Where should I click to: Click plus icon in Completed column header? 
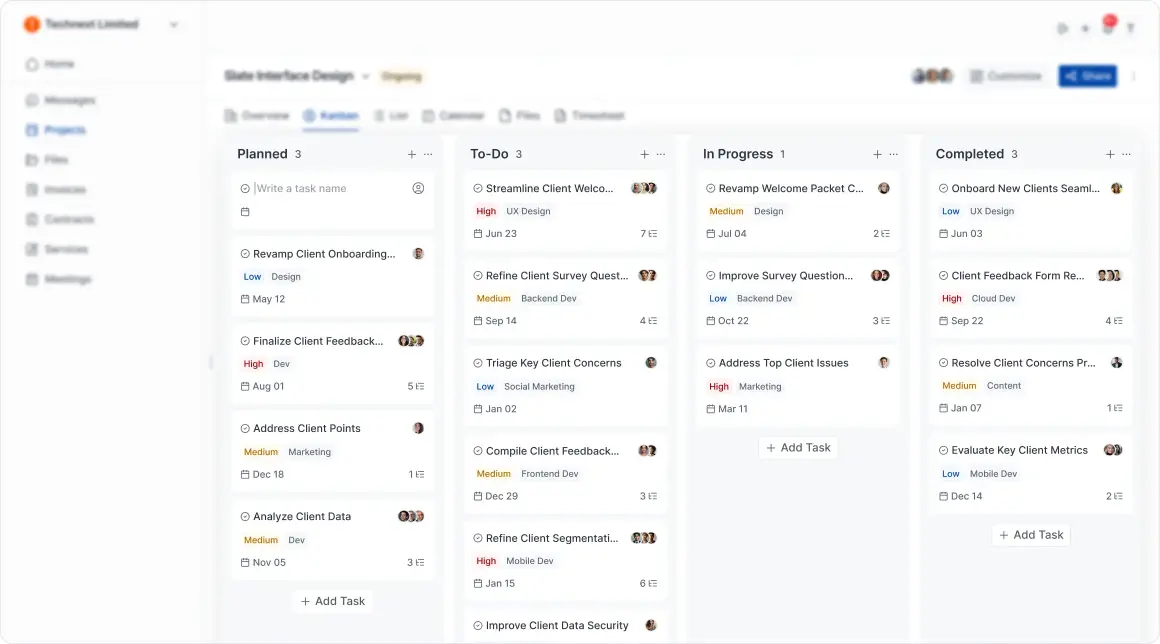coord(1110,155)
